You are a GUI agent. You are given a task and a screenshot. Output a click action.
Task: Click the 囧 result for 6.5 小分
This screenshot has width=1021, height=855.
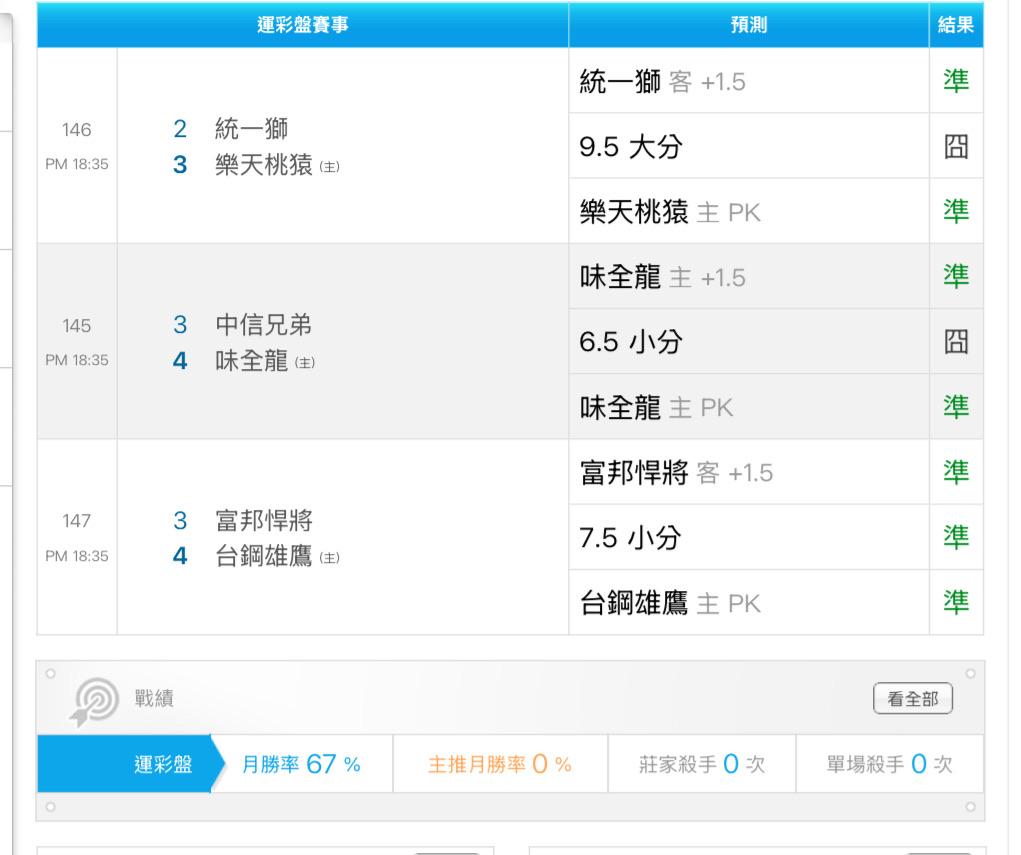coord(956,342)
